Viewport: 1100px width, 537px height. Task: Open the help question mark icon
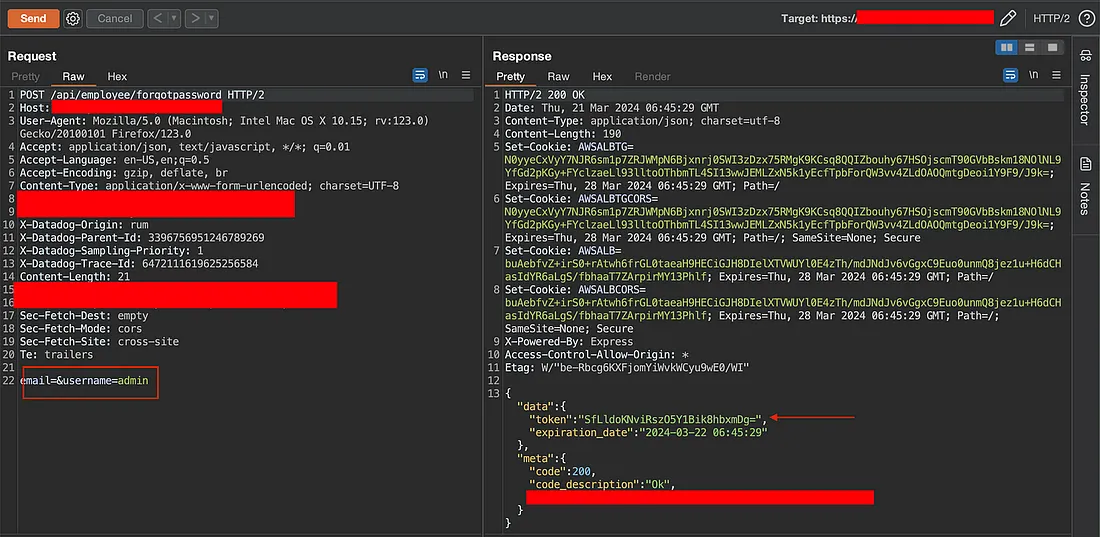click(1086, 18)
